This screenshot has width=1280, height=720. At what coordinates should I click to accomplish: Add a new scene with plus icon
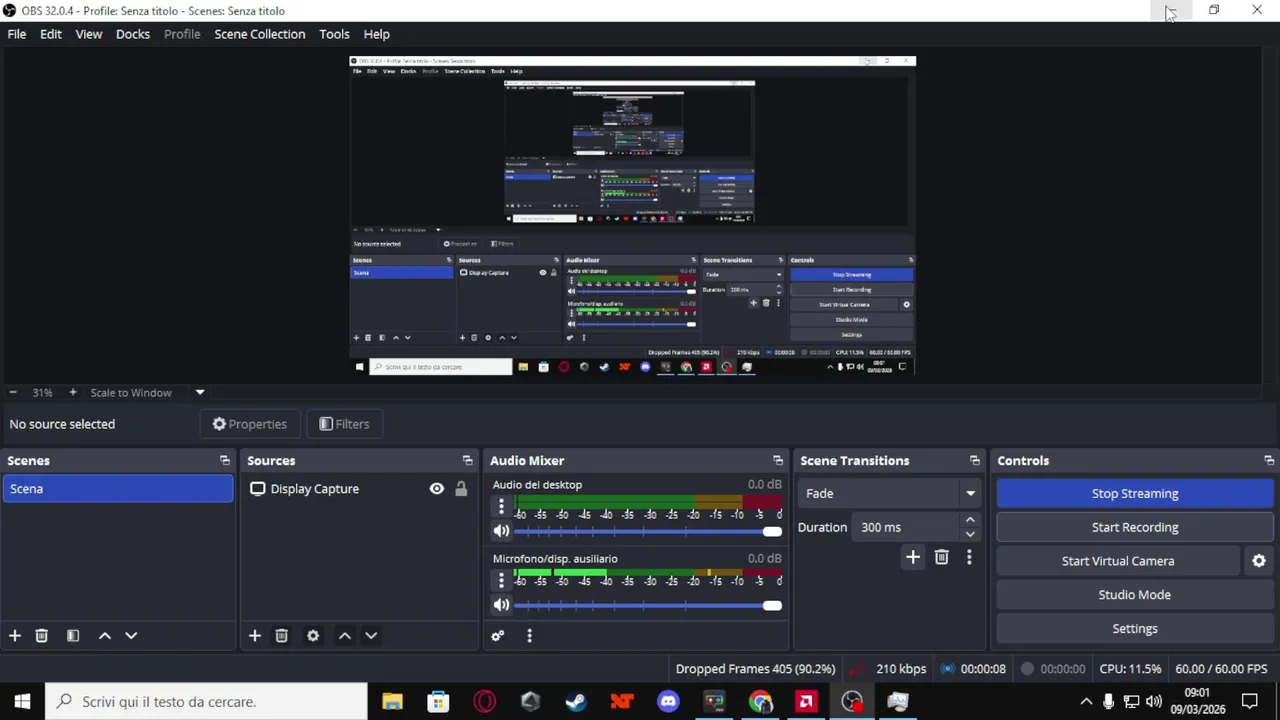(x=15, y=635)
